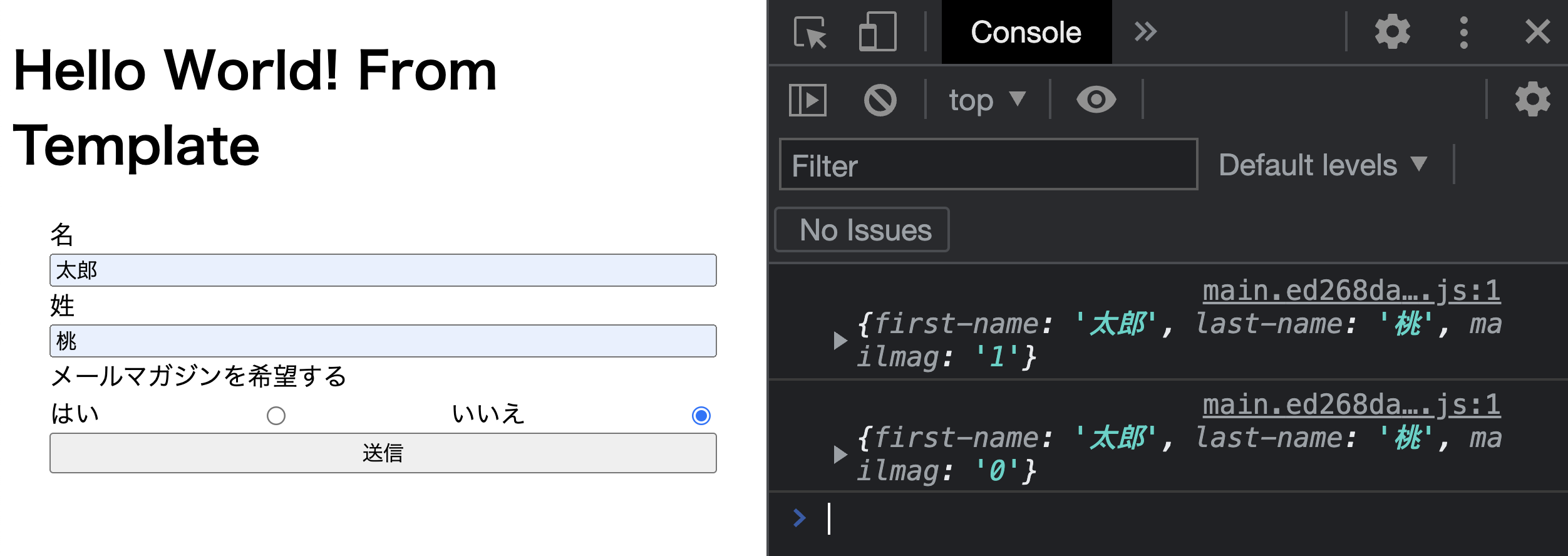This screenshot has height=556, width=1568.
Task: Open the Default levels dropdown
Action: click(x=1323, y=165)
